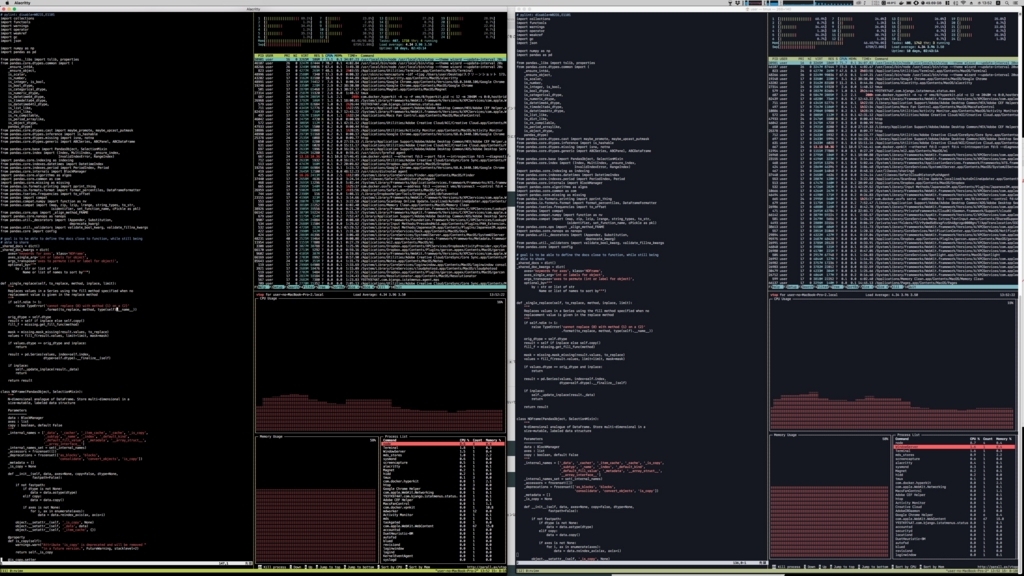Click the htop column header bar in right window
The image size is (1024, 576).
pos(893,59)
